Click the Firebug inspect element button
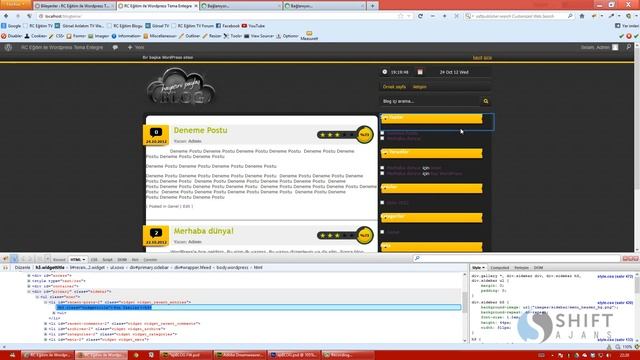Image resolution: width=640 pixels, height=360 pixels. (14, 259)
